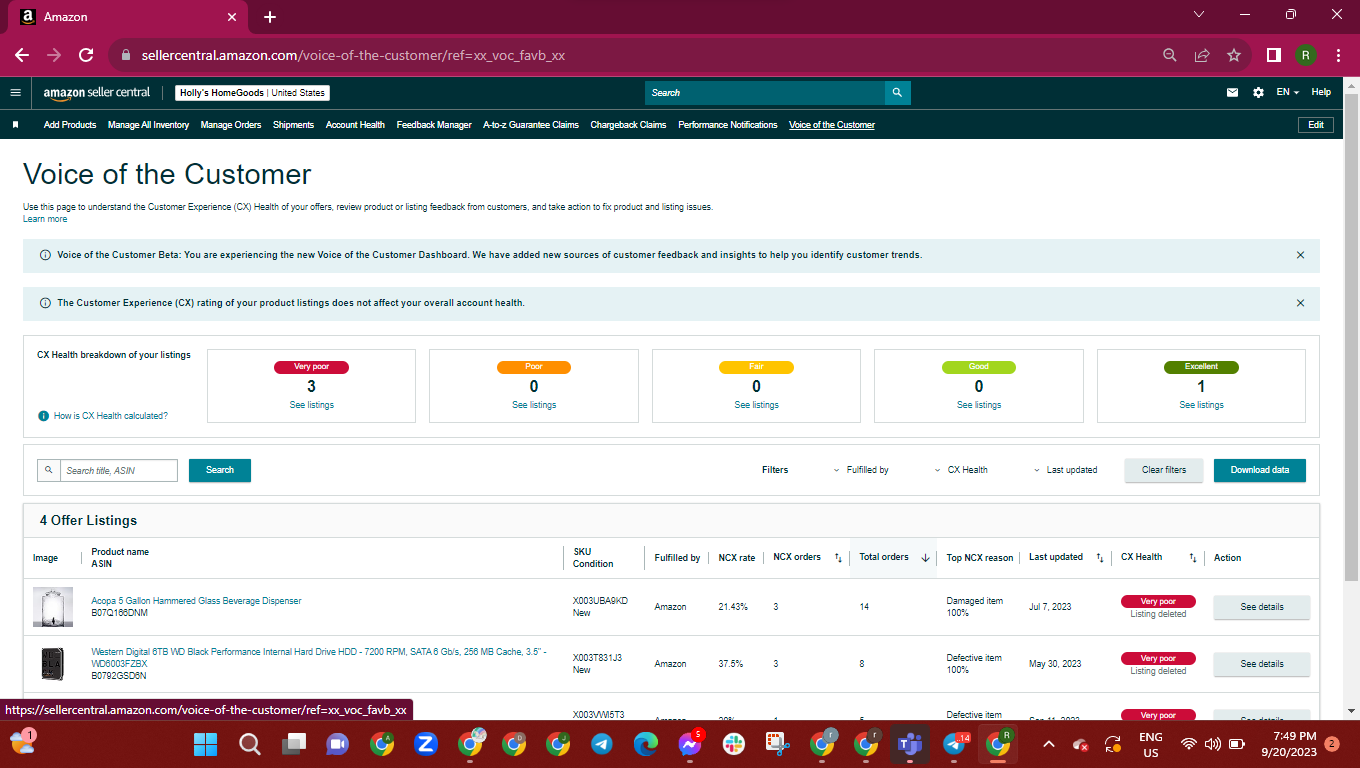Open the Help link in the header

[x=1321, y=92]
